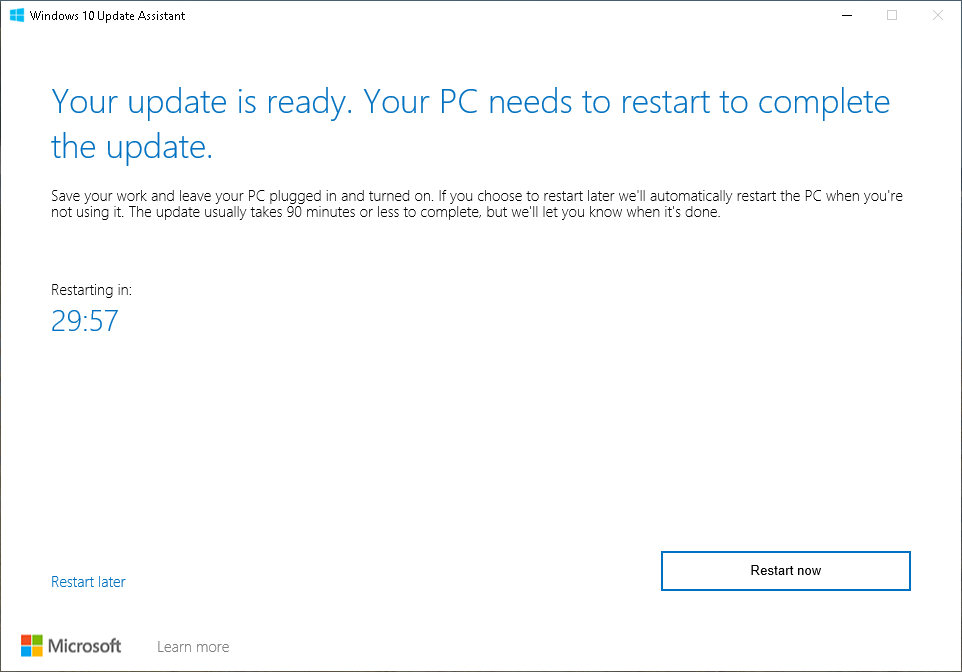Click the Microsoft logo at the bottom left
Image resolution: width=962 pixels, height=672 pixels.
click(x=31, y=644)
